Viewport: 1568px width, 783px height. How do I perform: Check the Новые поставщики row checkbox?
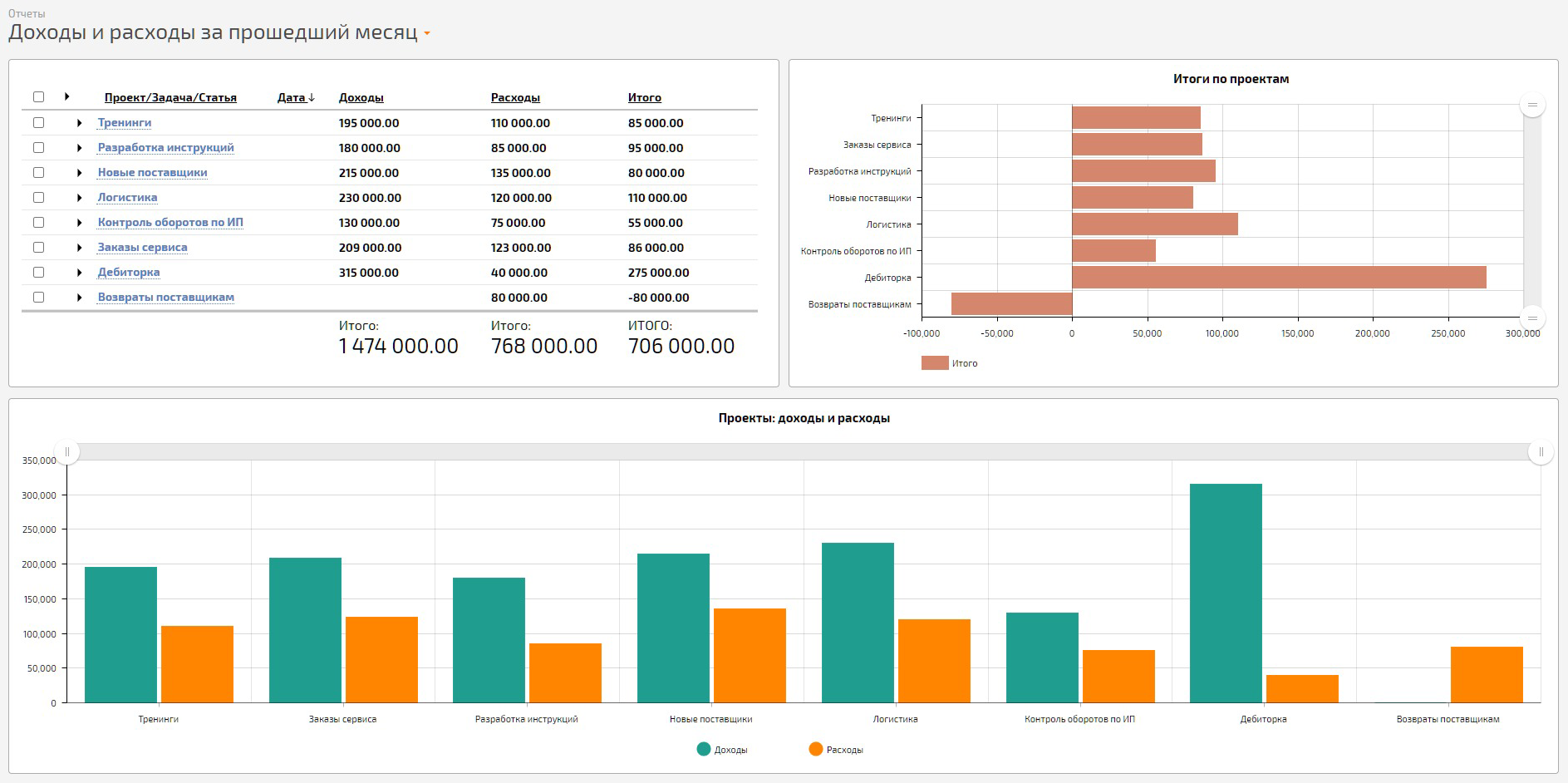[38, 172]
